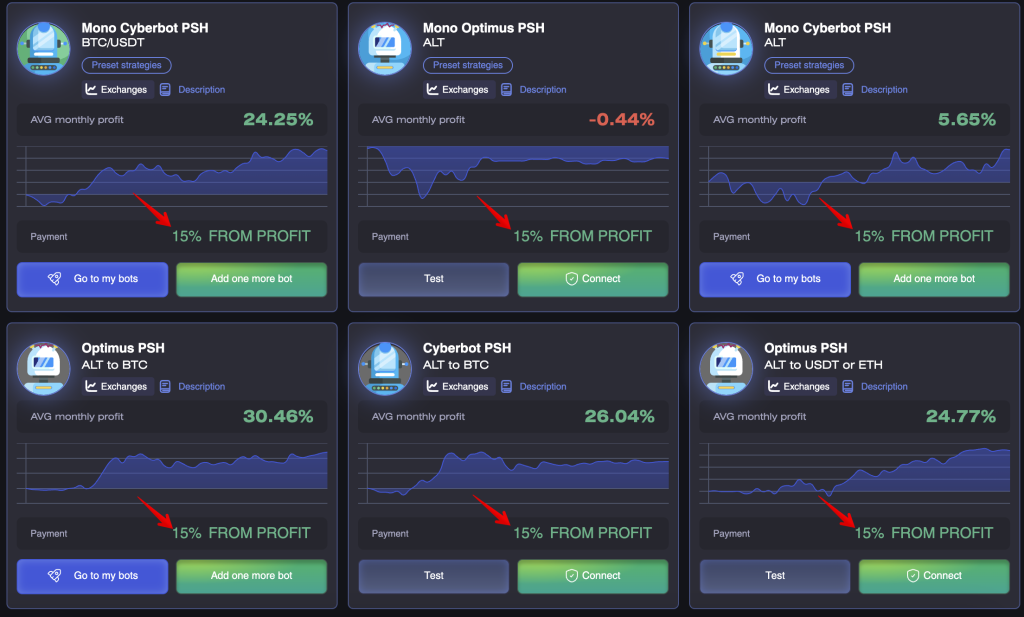Add one more bot on Mono Cyberbot BTC/USDT card
Image resolution: width=1024 pixels, height=617 pixels.
pyautogui.click(x=251, y=279)
